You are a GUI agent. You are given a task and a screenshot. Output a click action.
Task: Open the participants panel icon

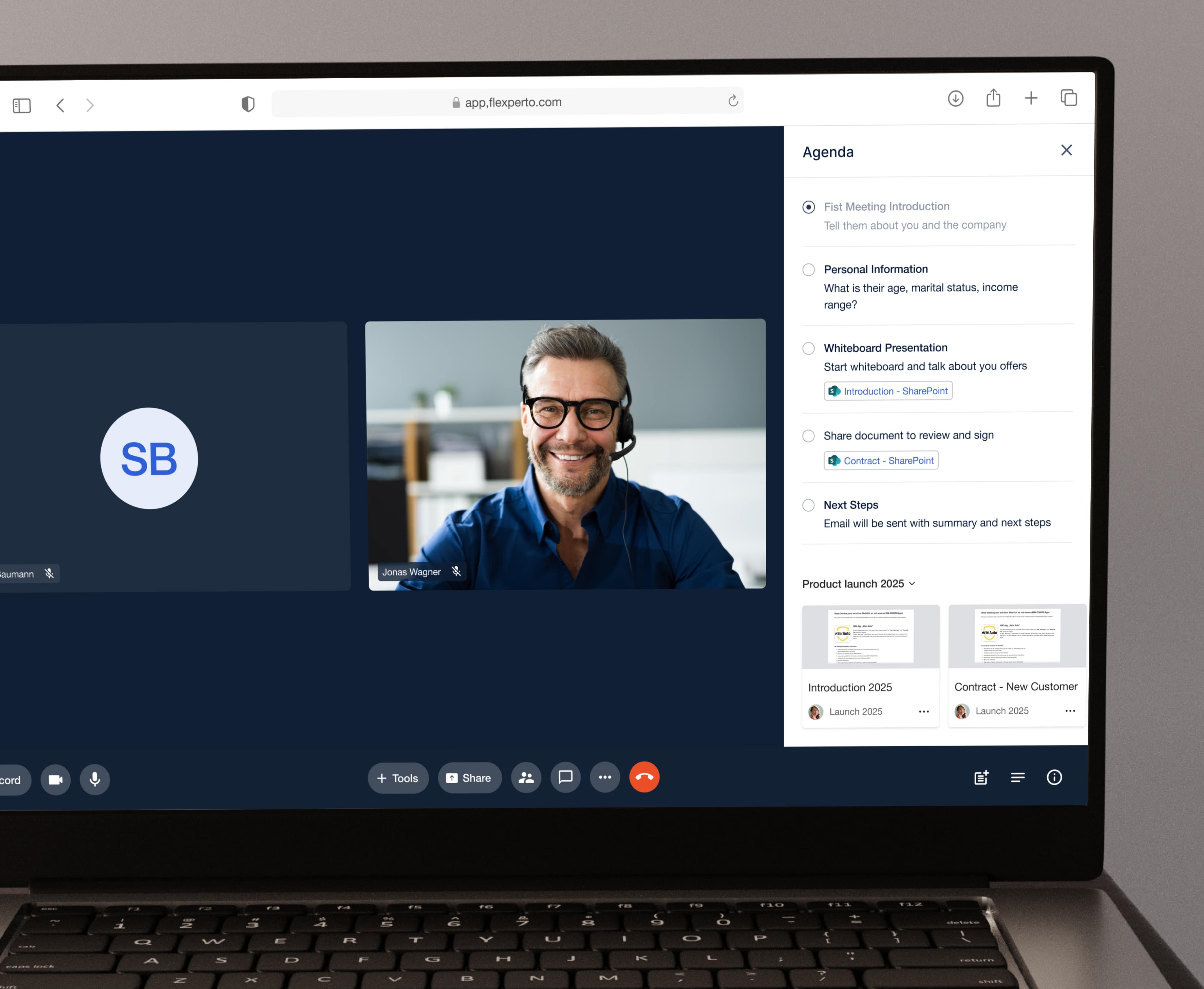coord(526,778)
